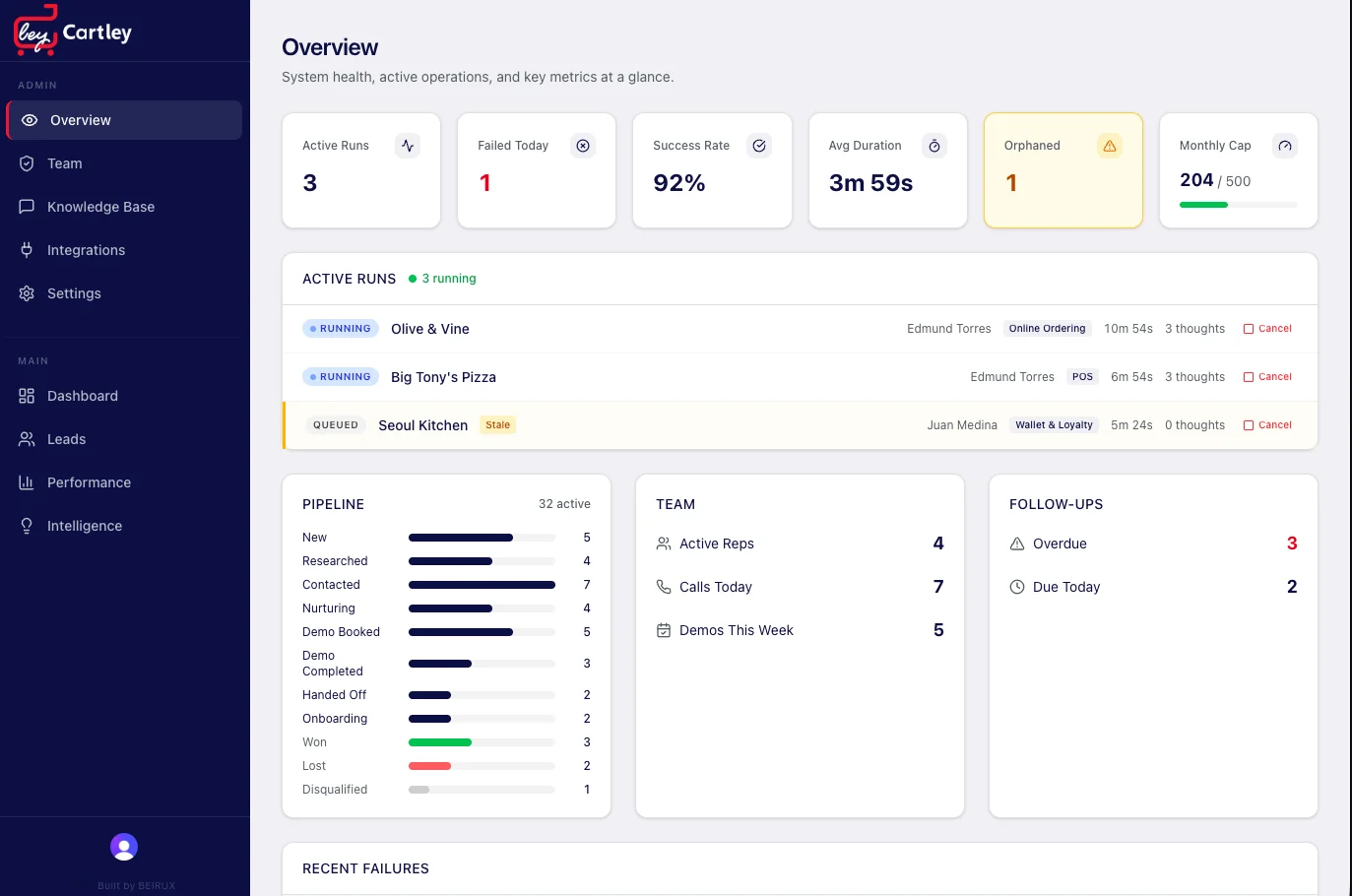Screen dimensions: 1352x896
Task: Click the Failed Today x-circle icon
Action: 583,146
